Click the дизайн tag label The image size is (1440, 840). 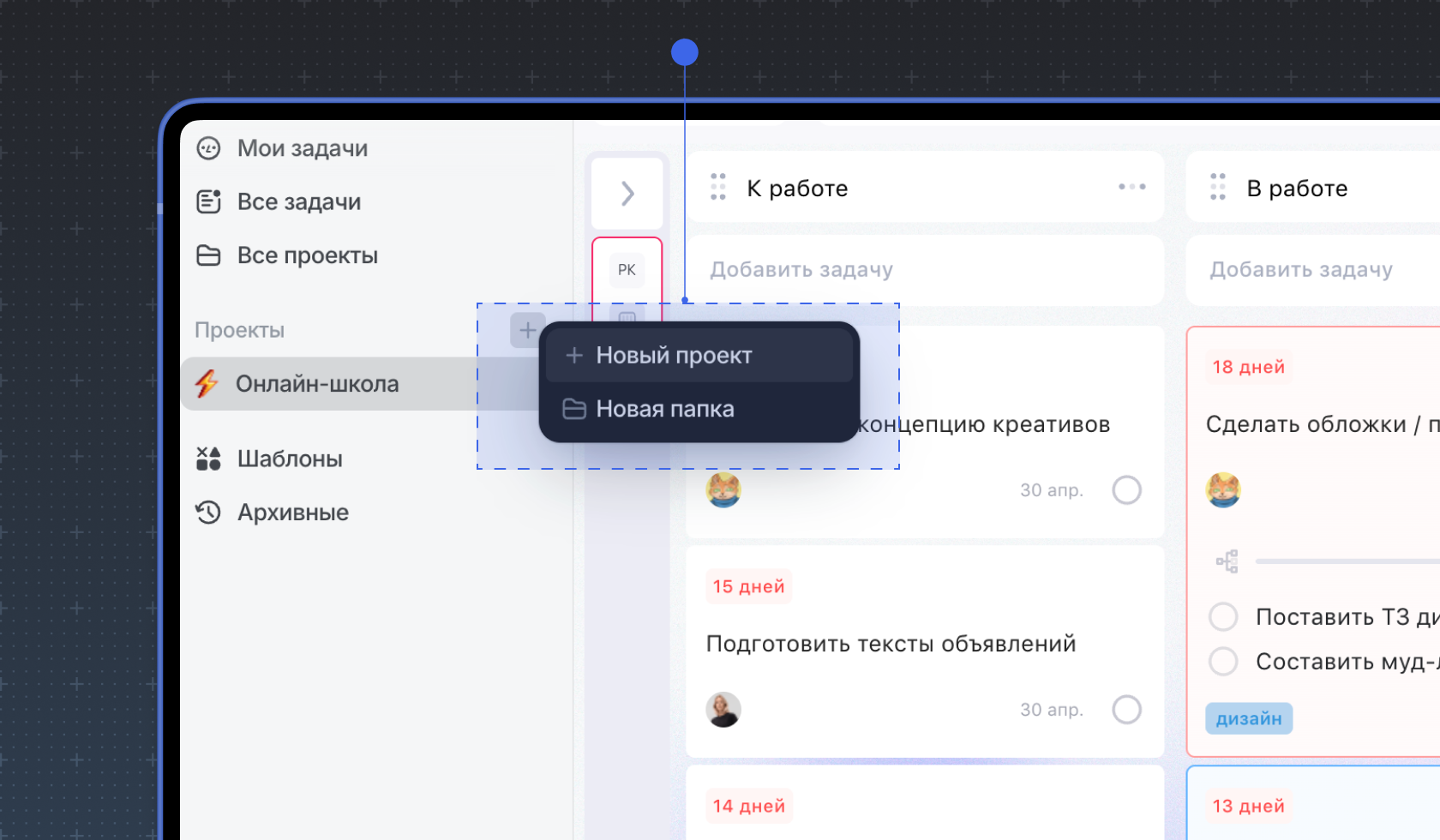coord(1248,718)
